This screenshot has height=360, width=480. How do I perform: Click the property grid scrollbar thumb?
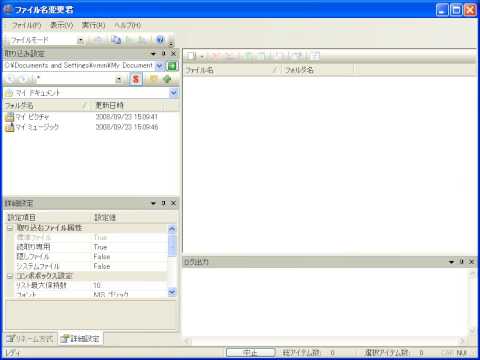click(172, 245)
